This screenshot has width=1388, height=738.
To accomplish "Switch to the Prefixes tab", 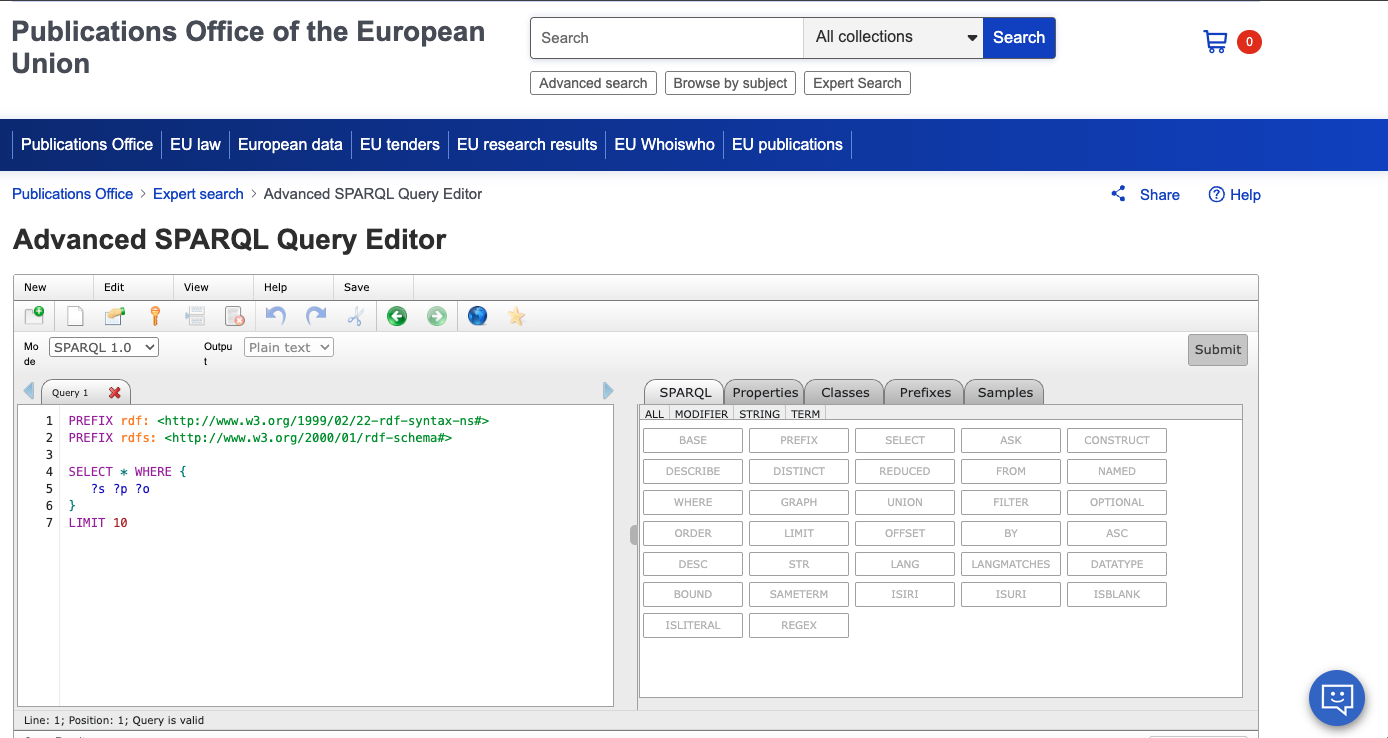I will pyautogui.click(x=925, y=392).
